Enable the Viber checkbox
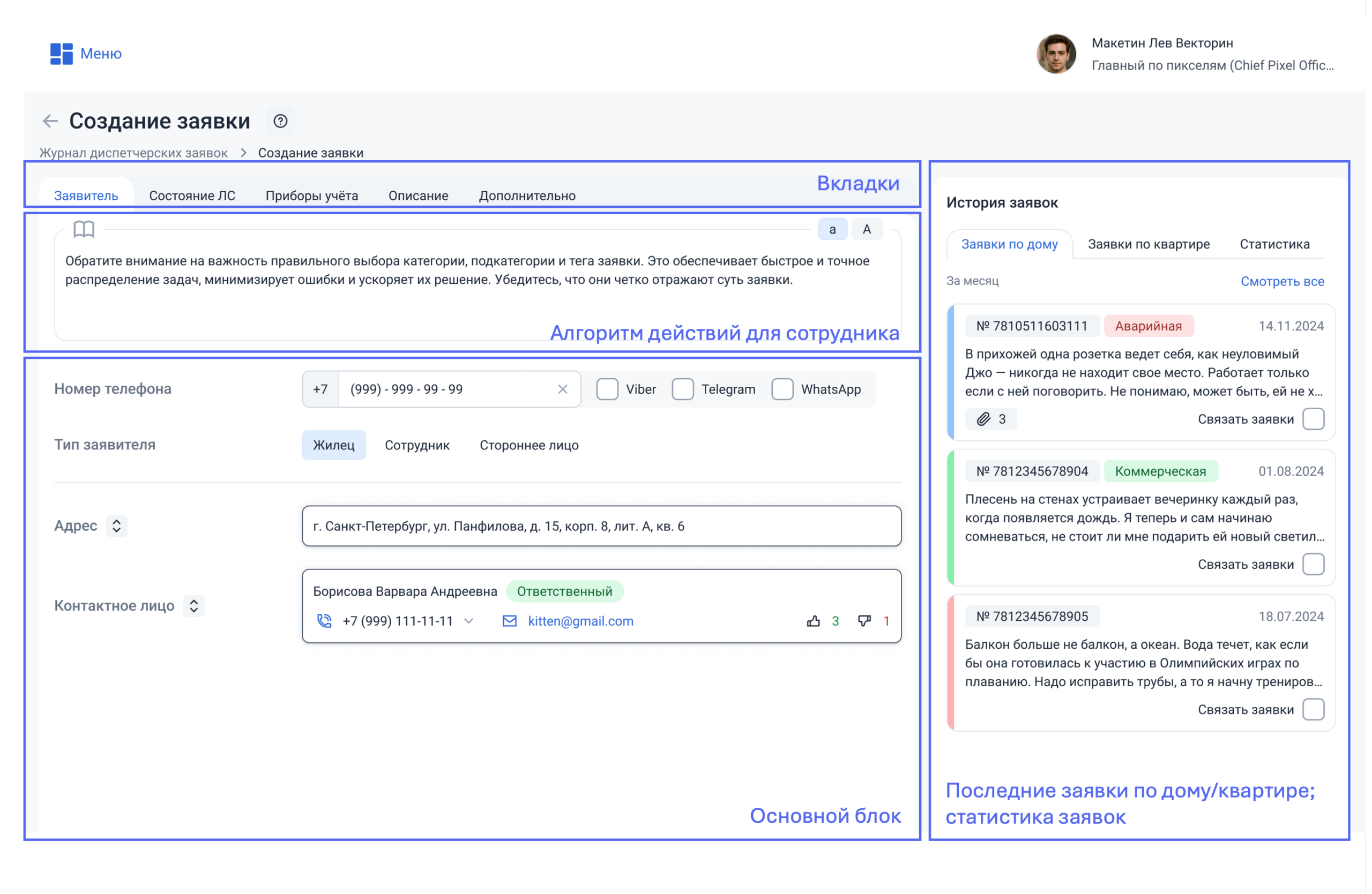Viewport: 1372px width, 894px height. pyautogui.click(x=609, y=390)
